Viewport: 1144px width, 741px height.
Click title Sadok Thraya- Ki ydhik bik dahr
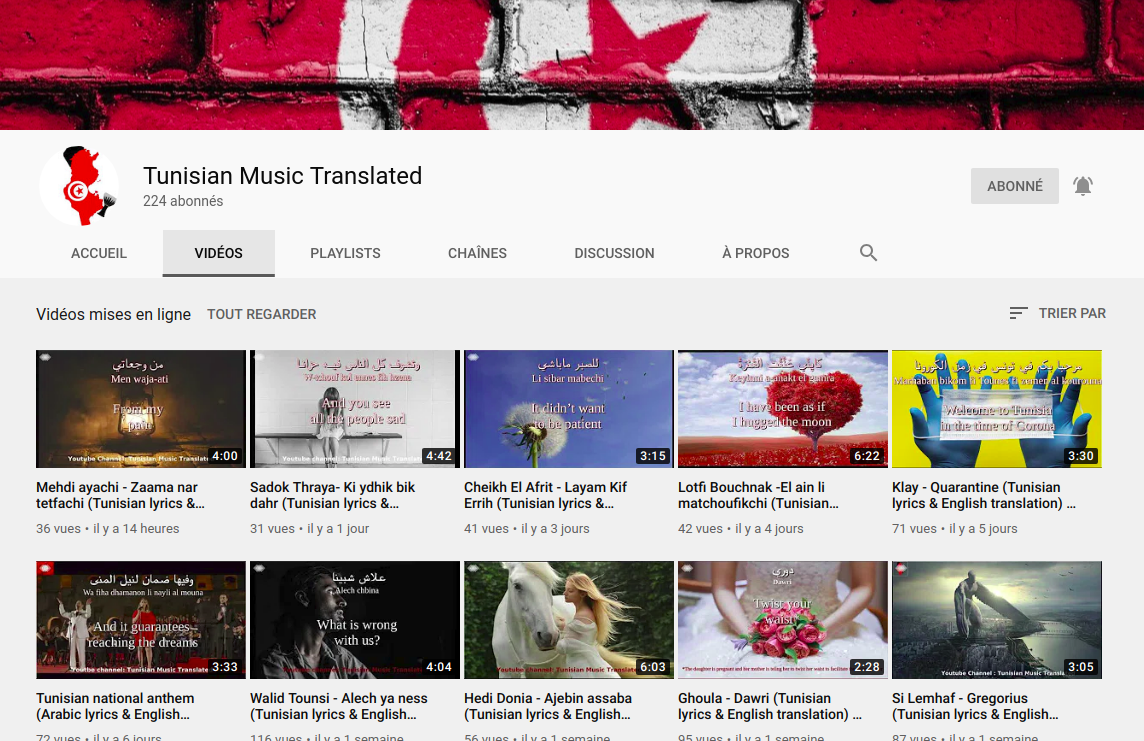[333, 495]
